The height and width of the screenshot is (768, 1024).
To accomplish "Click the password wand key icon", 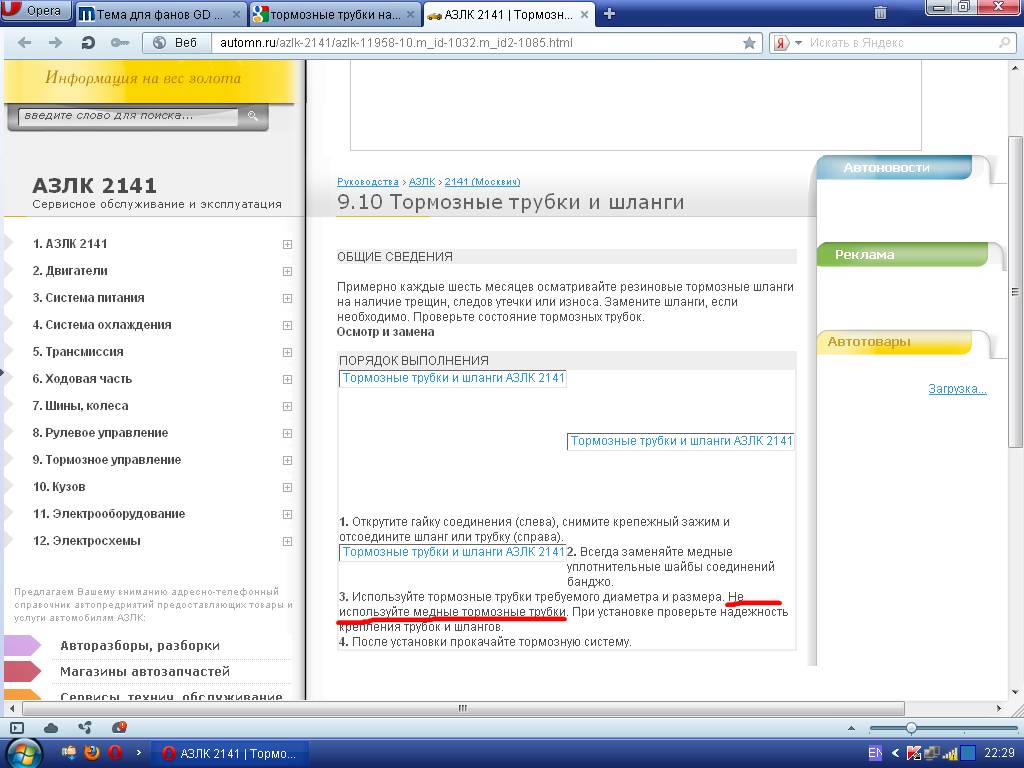I will point(120,43).
